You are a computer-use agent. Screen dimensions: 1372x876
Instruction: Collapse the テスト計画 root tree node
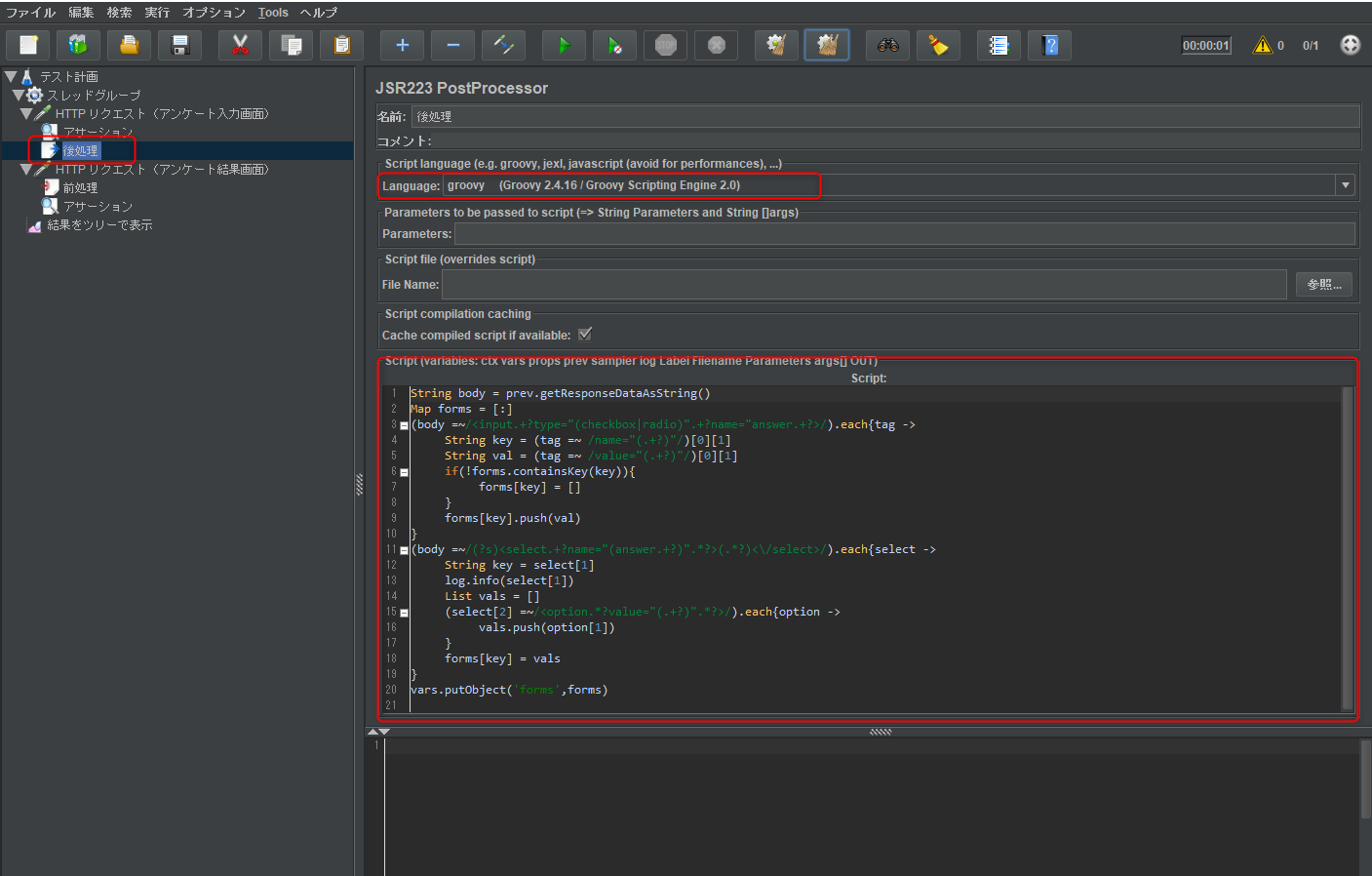tap(11, 76)
